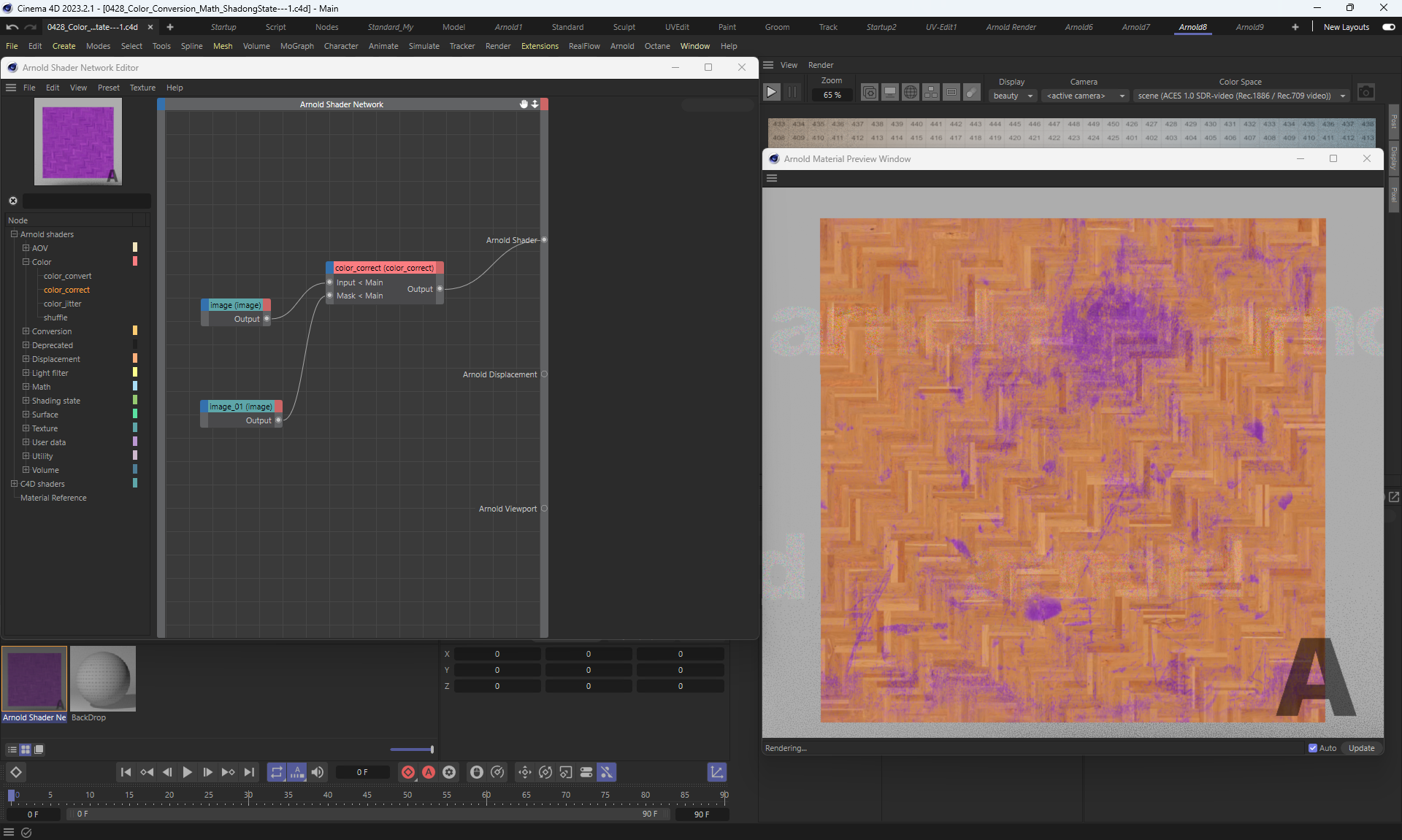The width and height of the screenshot is (1402, 840).
Task: Open the Display beauty dropdown
Action: coord(1013,96)
